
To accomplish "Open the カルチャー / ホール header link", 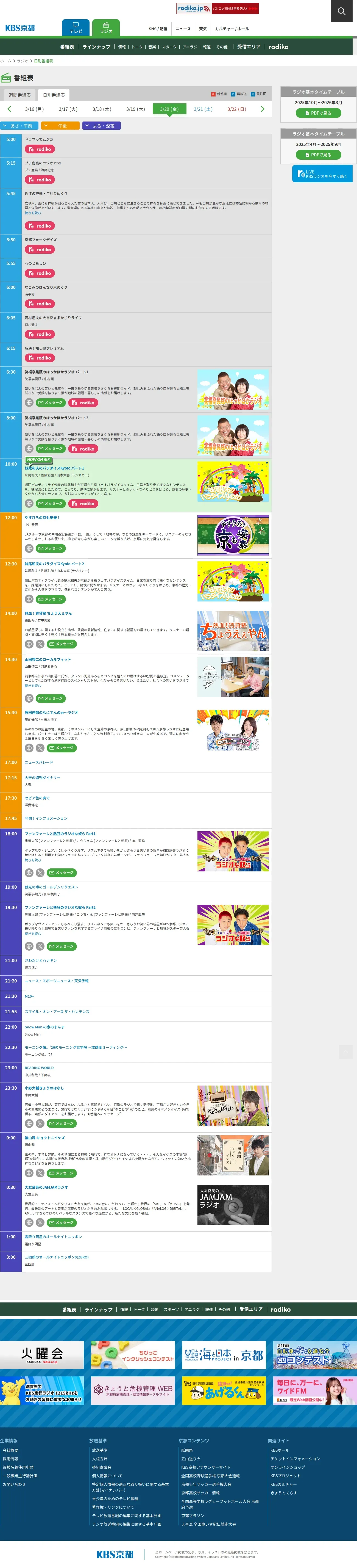I will click(232, 29).
